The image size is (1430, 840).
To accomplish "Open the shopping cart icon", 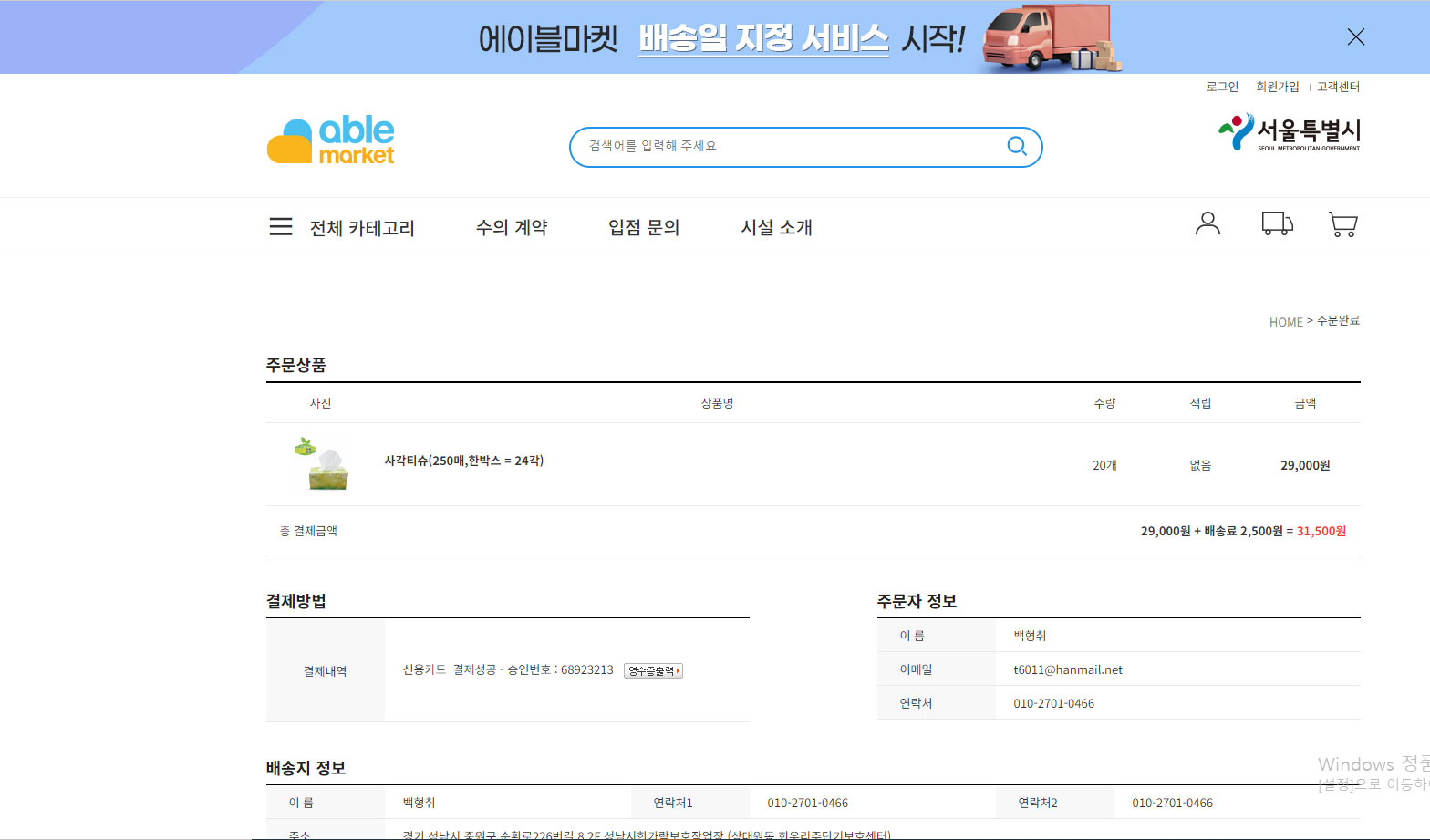I will (1342, 224).
